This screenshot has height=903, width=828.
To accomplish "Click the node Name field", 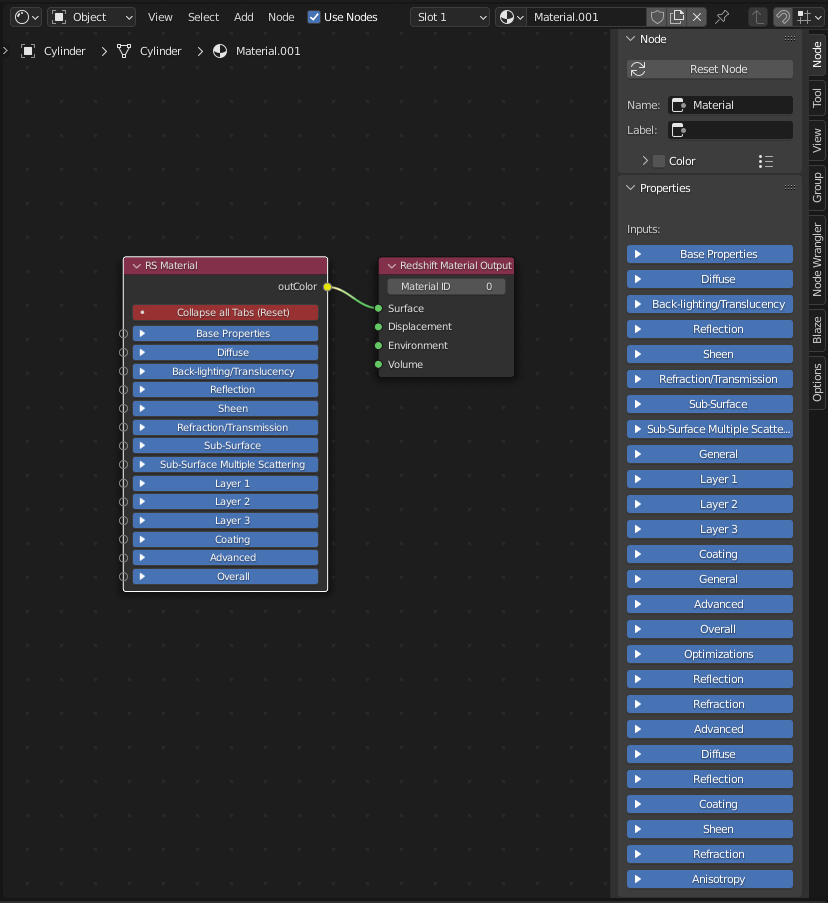I will pyautogui.click(x=731, y=105).
